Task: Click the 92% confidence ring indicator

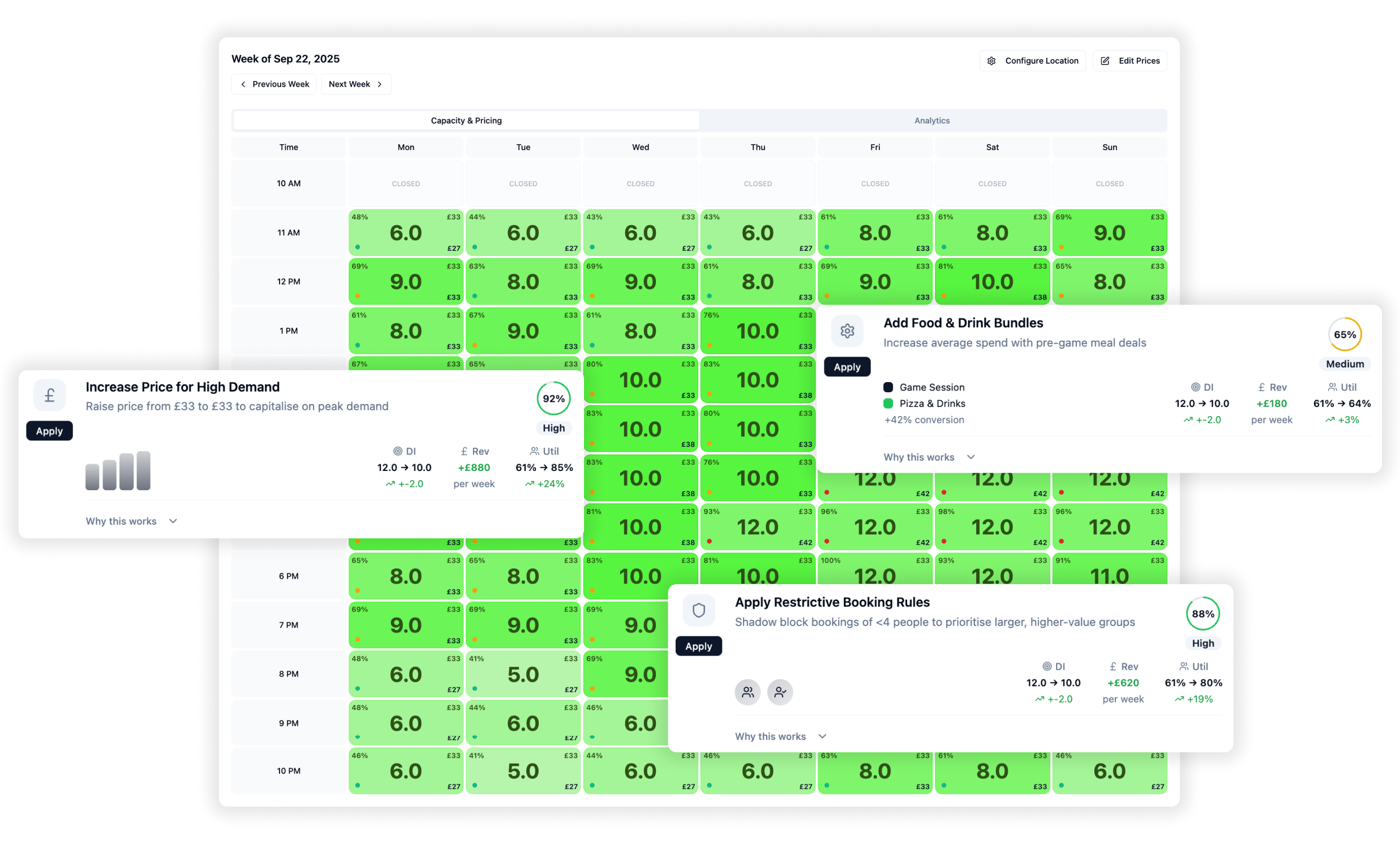Action: point(553,399)
